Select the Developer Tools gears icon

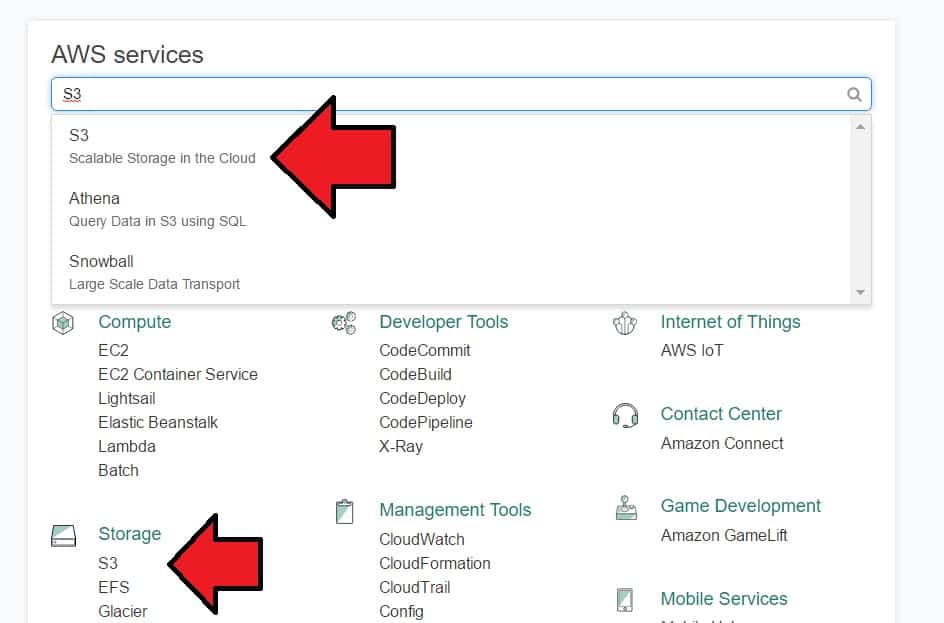pyautogui.click(x=344, y=323)
